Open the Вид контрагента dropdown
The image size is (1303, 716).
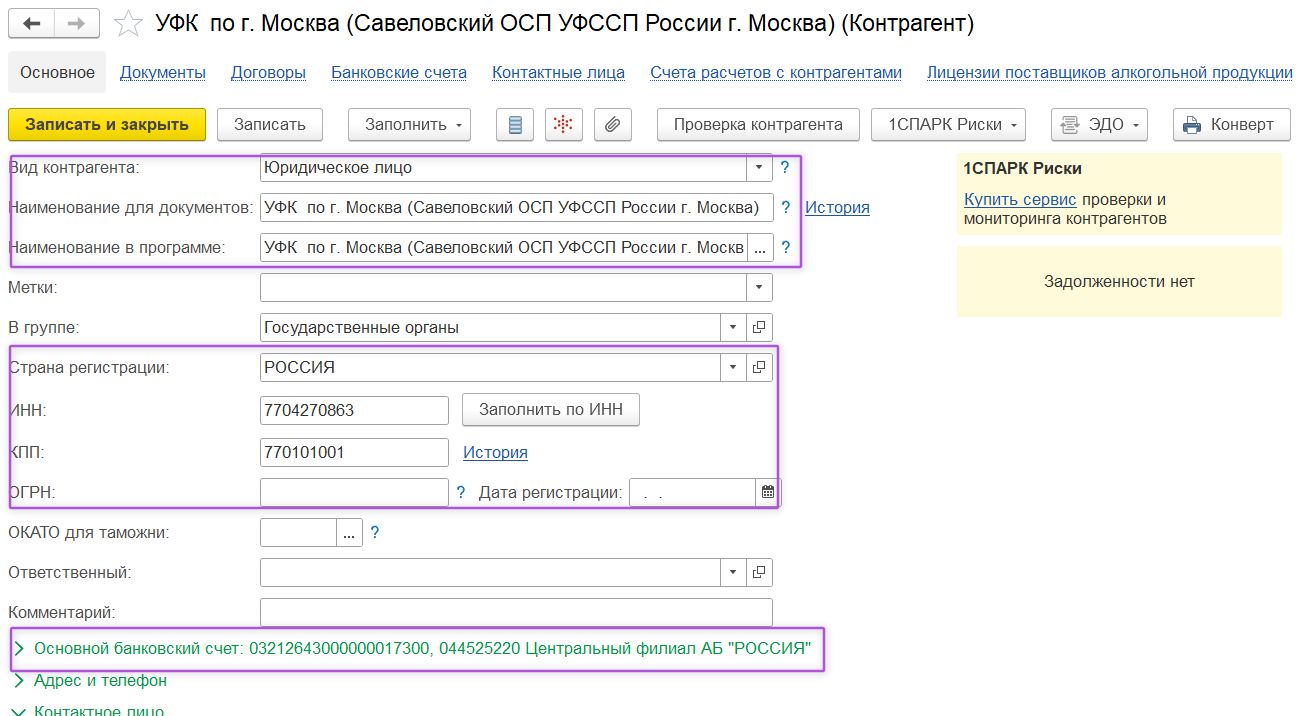(x=757, y=167)
